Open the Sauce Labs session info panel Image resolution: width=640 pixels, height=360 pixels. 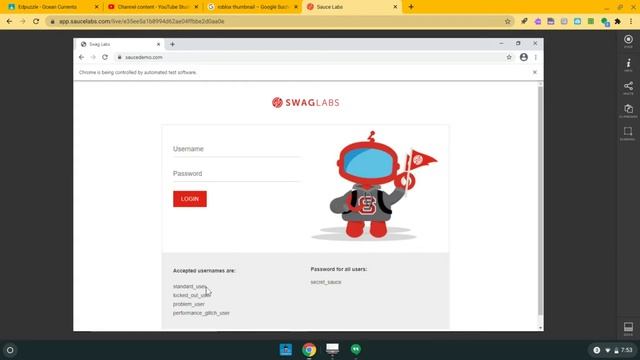click(x=628, y=63)
